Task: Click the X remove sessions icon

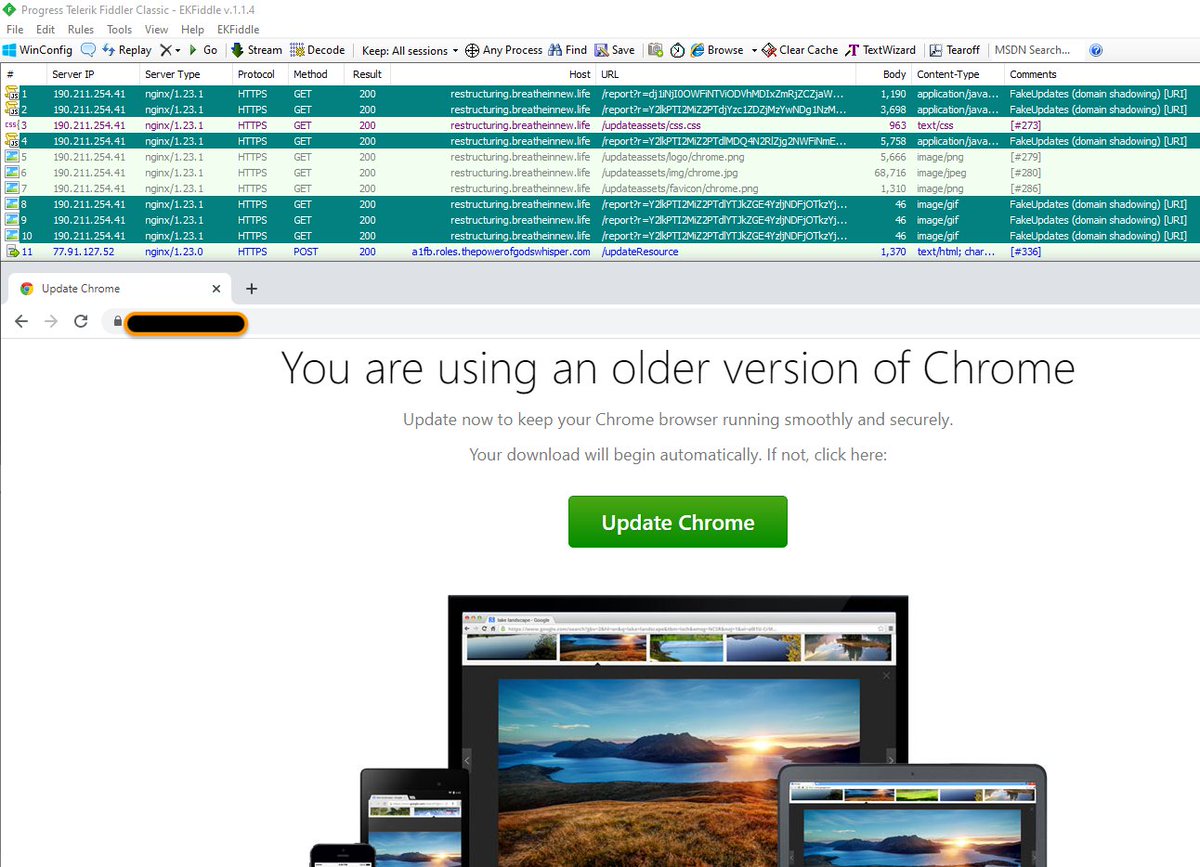Action: (166, 50)
